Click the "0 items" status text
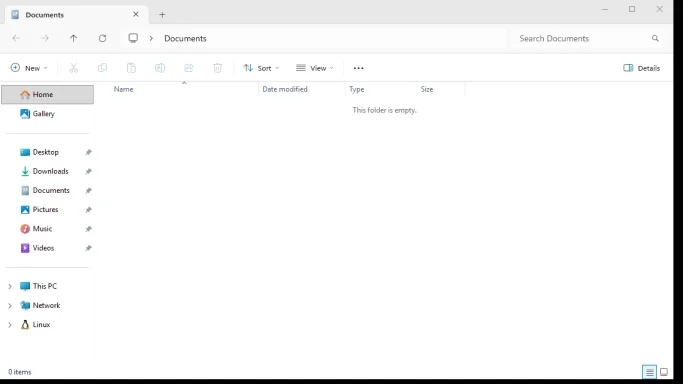The image size is (683, 384). pyautogui.click(x=20, y=372)
